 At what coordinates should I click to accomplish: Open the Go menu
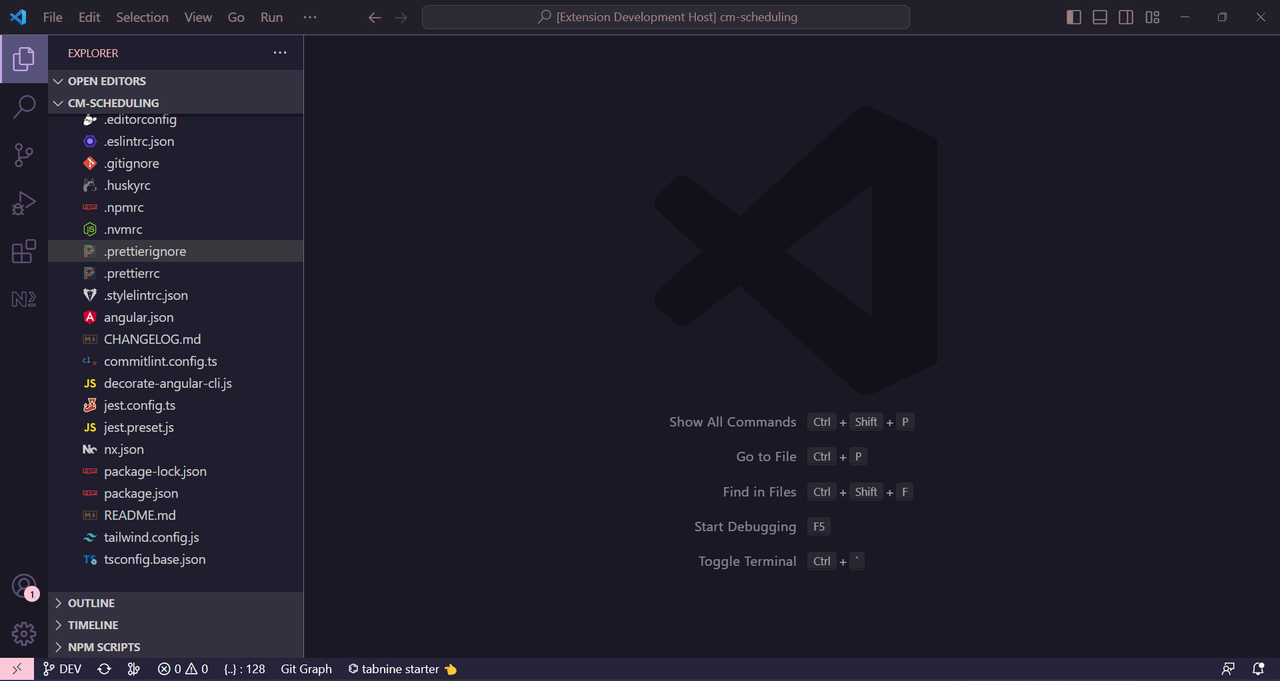point(236,17)
